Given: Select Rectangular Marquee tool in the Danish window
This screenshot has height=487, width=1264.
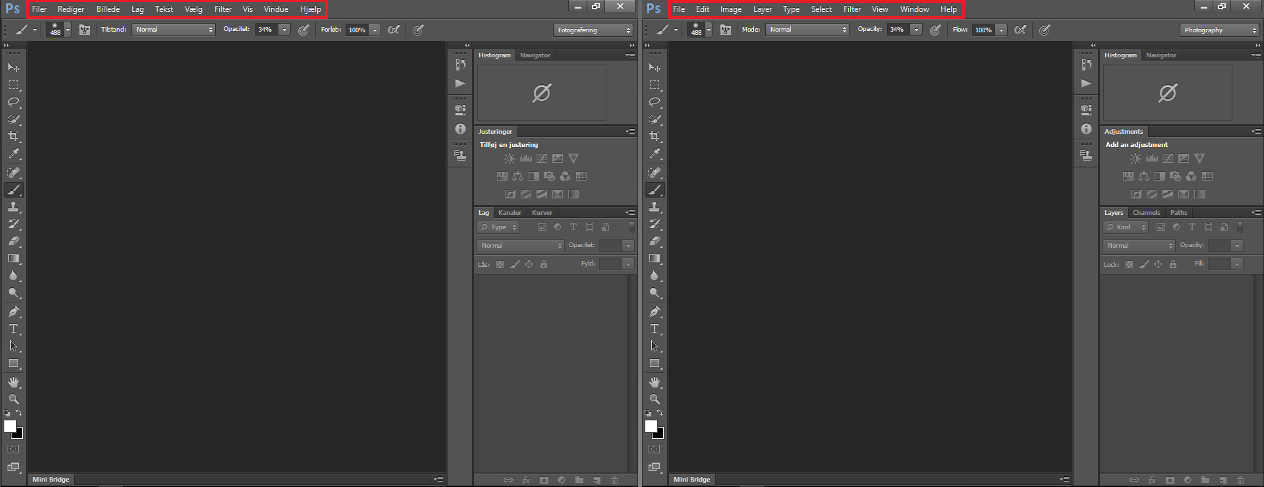Looking at the screenshot, I should pyautogui.click(x=14, y=85).
